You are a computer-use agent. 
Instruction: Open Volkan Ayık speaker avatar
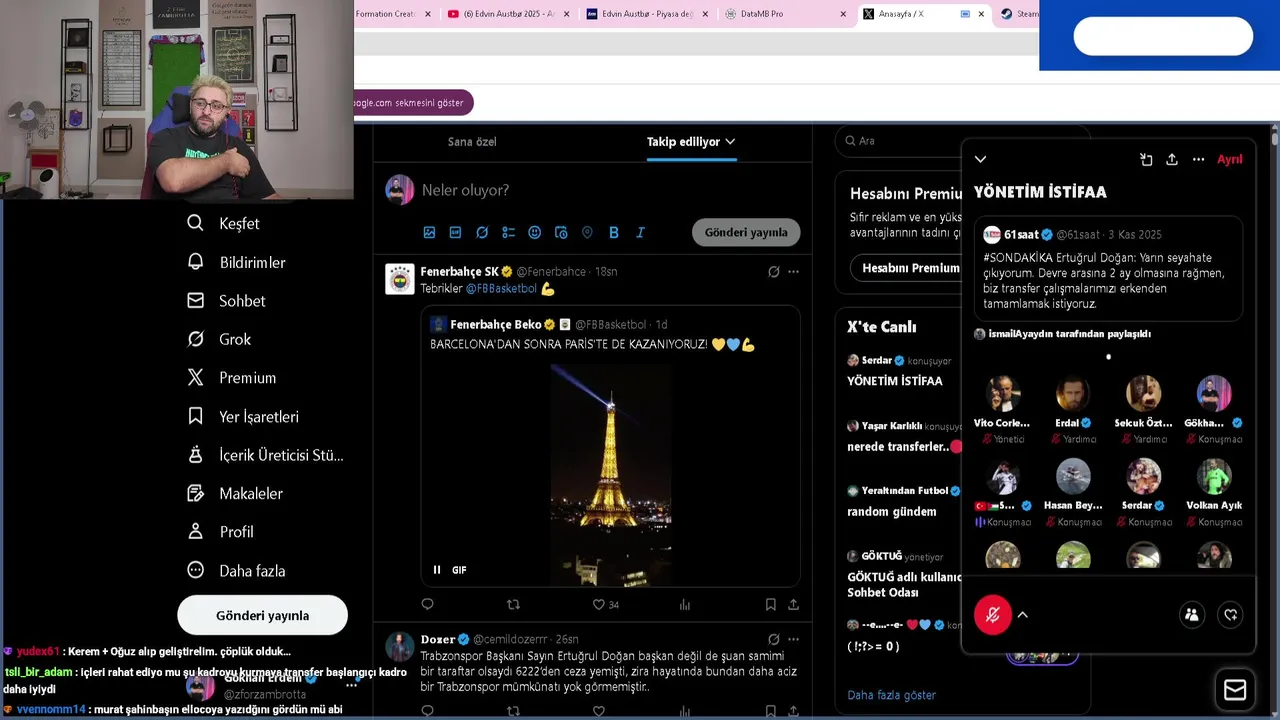[1214, 476]
